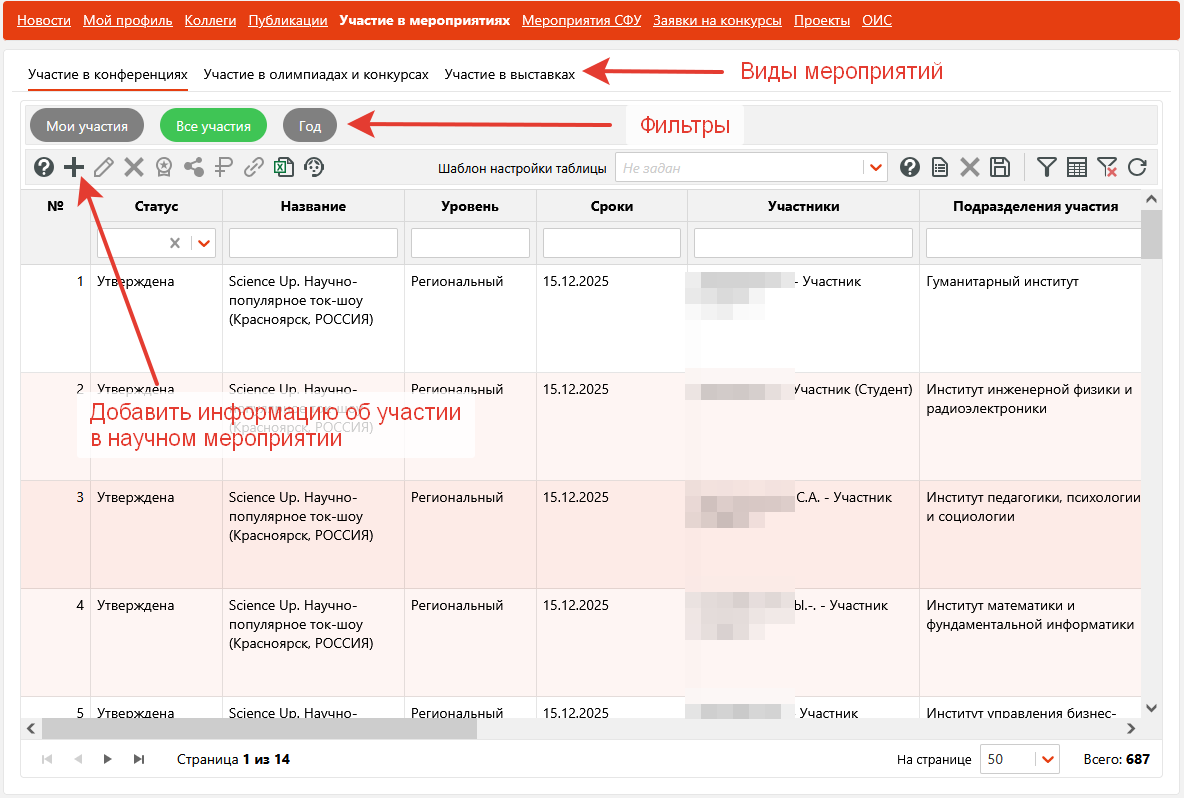
Task: Click the pencil edit icon in toolbar
Action: pyautogui.click(x=104, y=168)
